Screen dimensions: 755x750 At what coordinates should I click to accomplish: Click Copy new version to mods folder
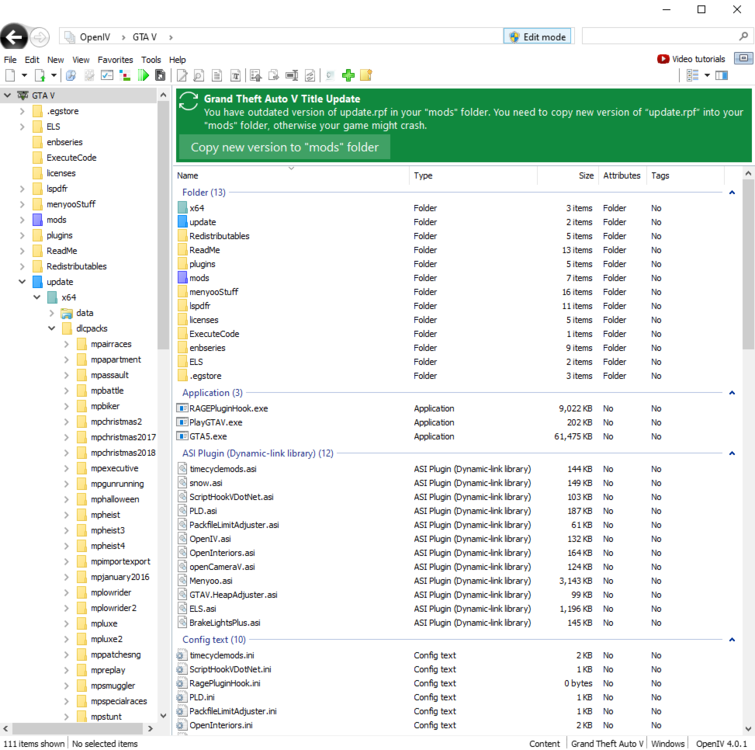284,147
